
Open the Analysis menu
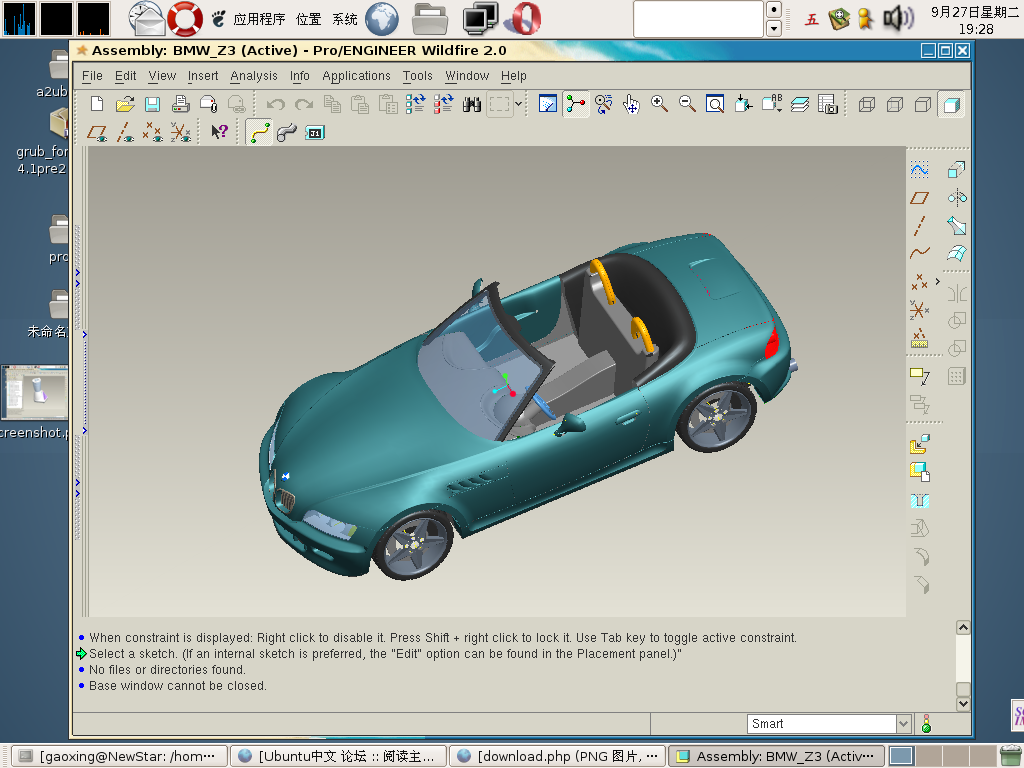253,76
